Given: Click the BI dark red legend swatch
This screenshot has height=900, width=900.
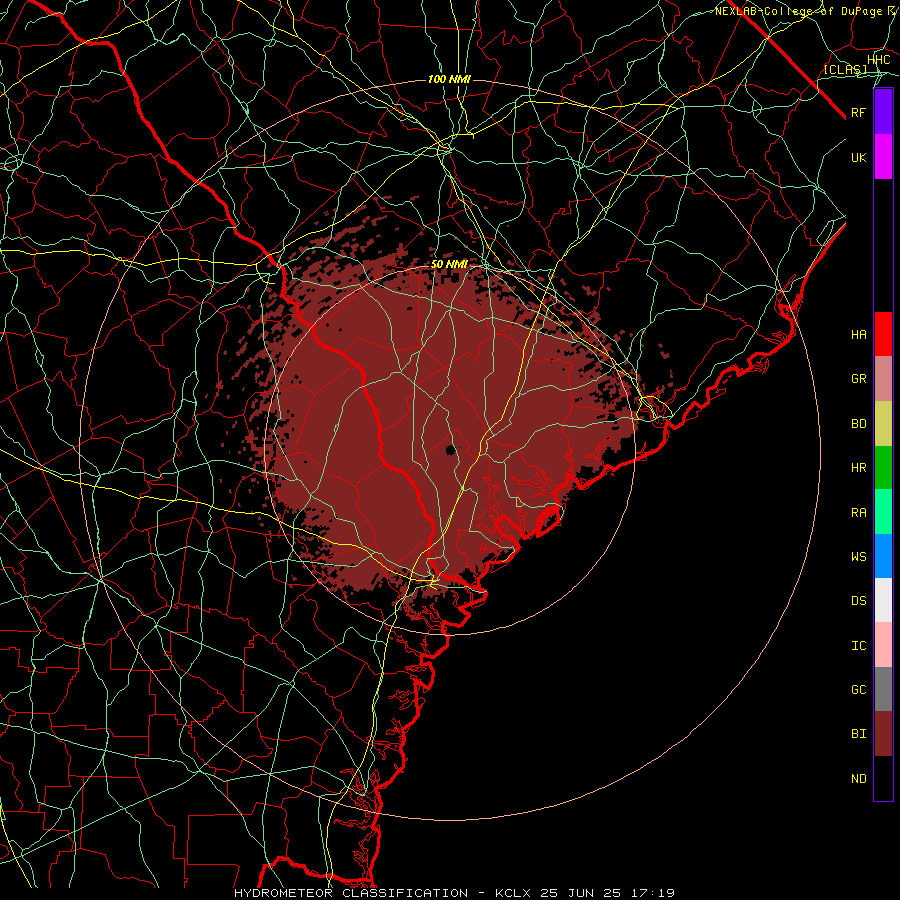Looking at the screenshot, I should (x=883, y=734).
